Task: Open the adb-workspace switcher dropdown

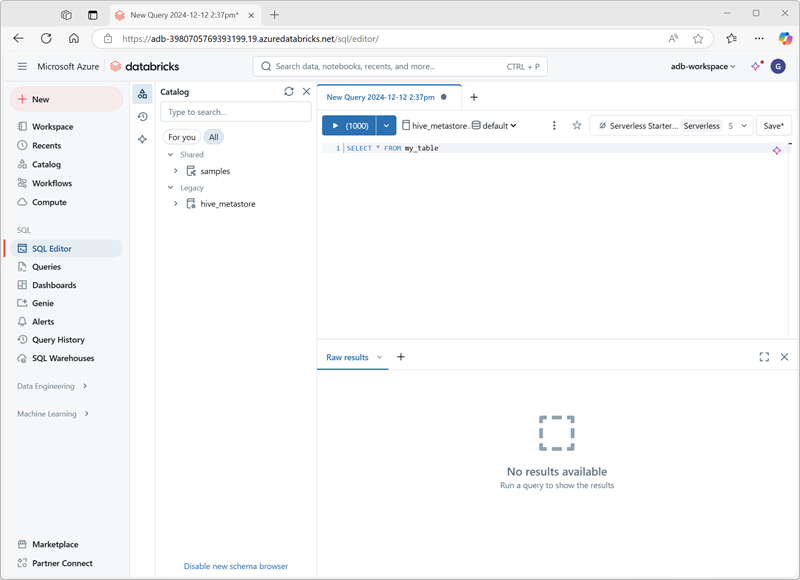Action: point(703,66)
